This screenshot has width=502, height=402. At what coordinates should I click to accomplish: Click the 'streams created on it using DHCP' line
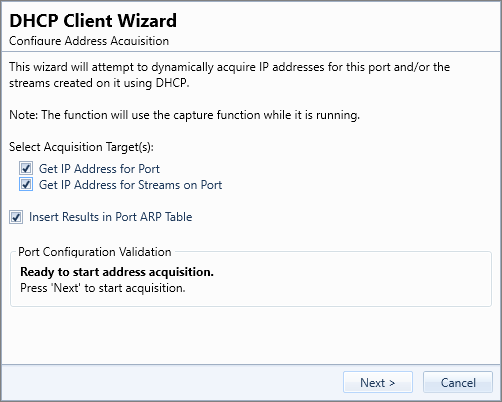[99, 83]
